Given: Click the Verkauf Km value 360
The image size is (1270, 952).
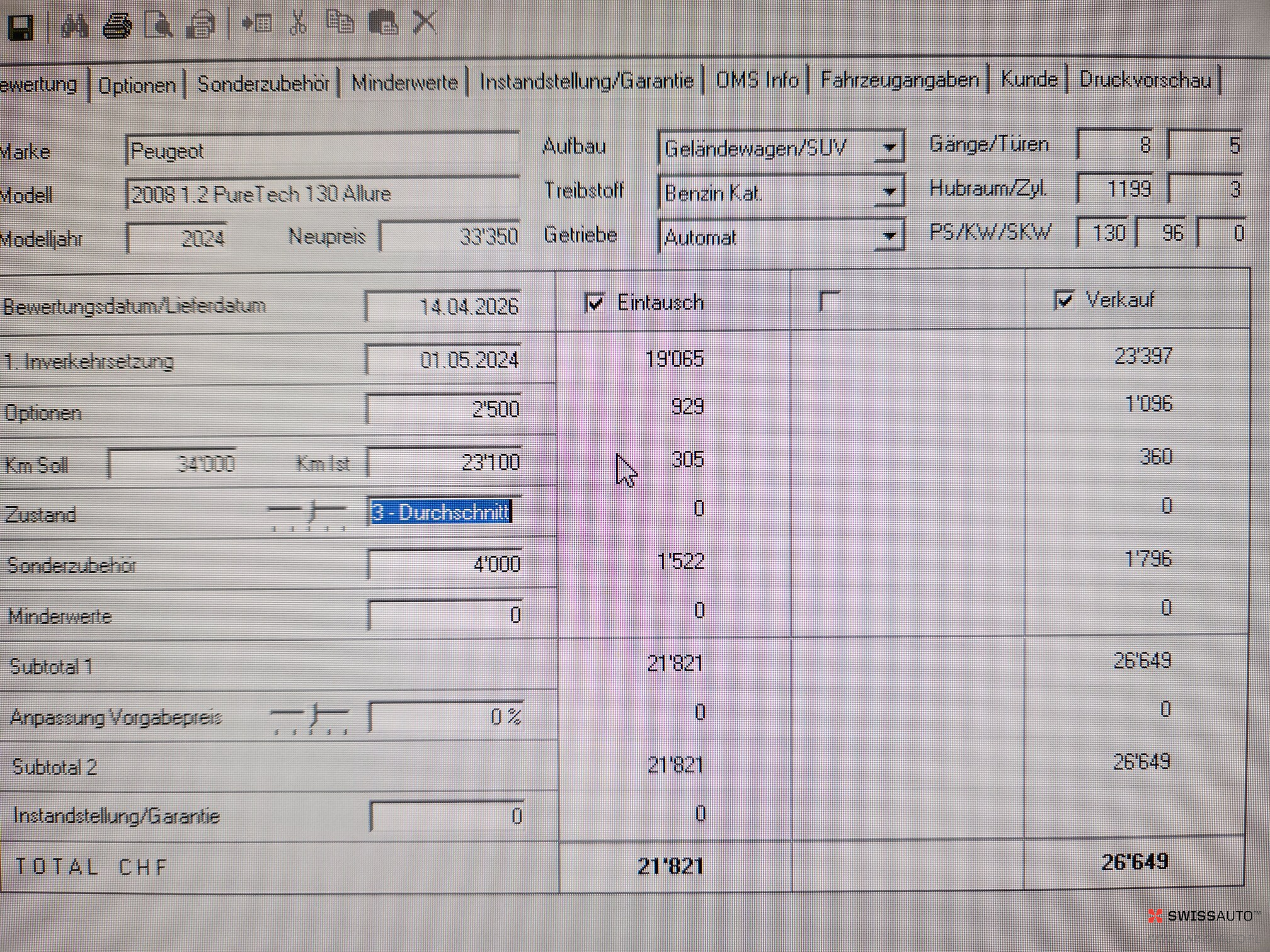Looking at the screenshot, I should [x=1156, y=456].
